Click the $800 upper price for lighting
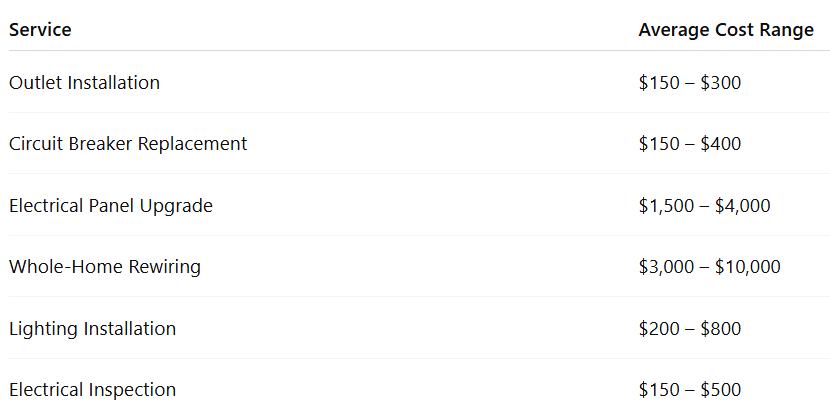The image size is (830, 418). pos(721,329)
